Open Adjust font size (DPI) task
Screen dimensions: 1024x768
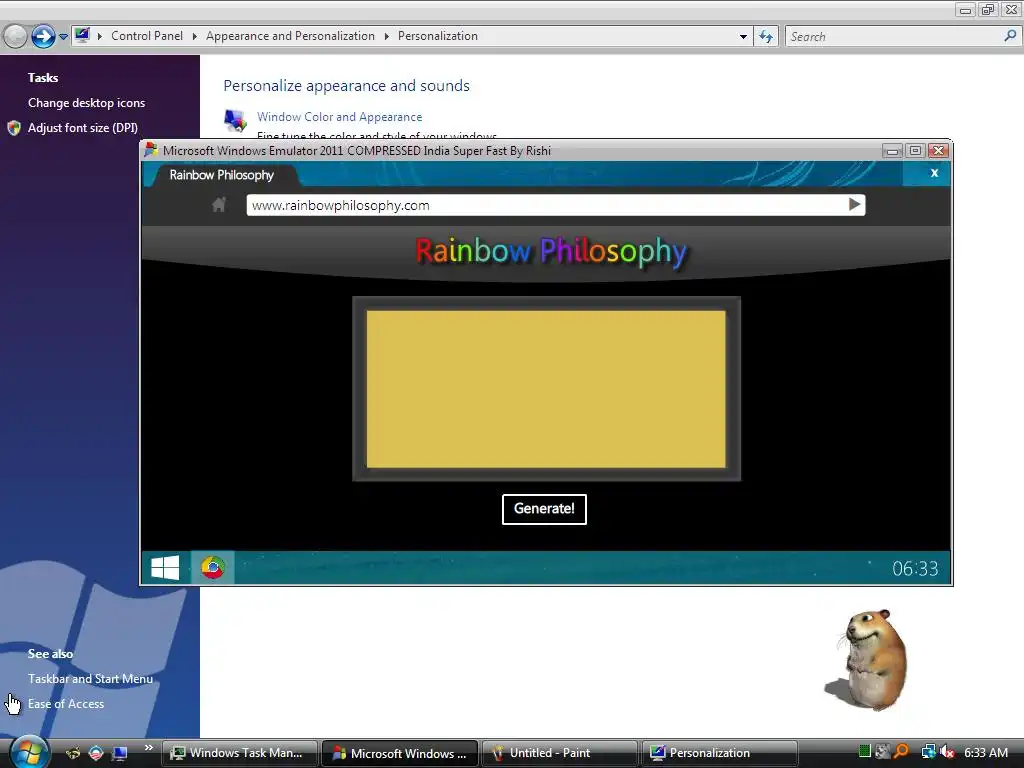click(82, 127)
